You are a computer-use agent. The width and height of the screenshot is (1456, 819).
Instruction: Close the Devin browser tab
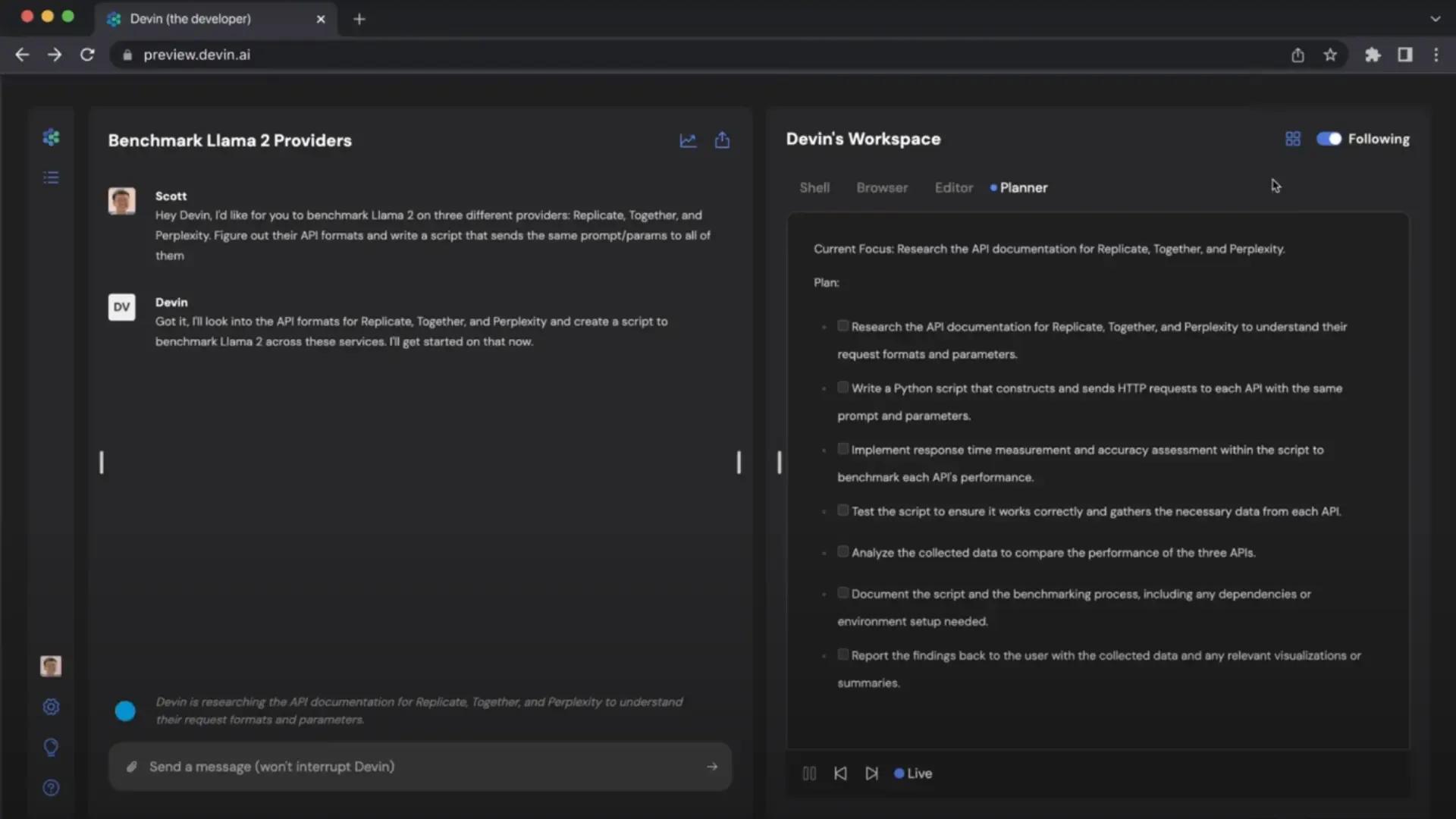point(321,19)
